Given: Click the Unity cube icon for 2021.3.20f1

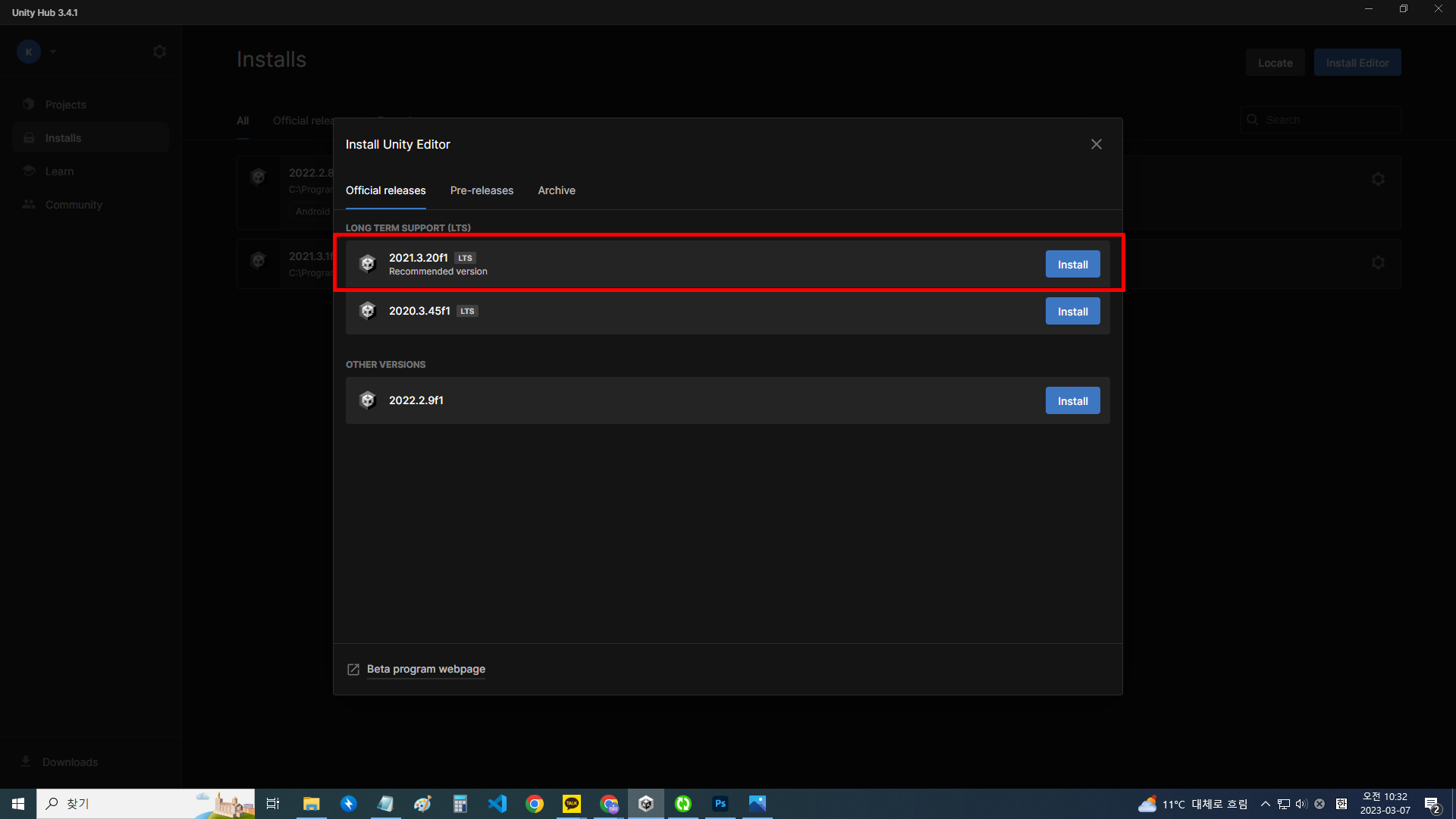Looking at the screenshot, I should [x=368, y=264].
